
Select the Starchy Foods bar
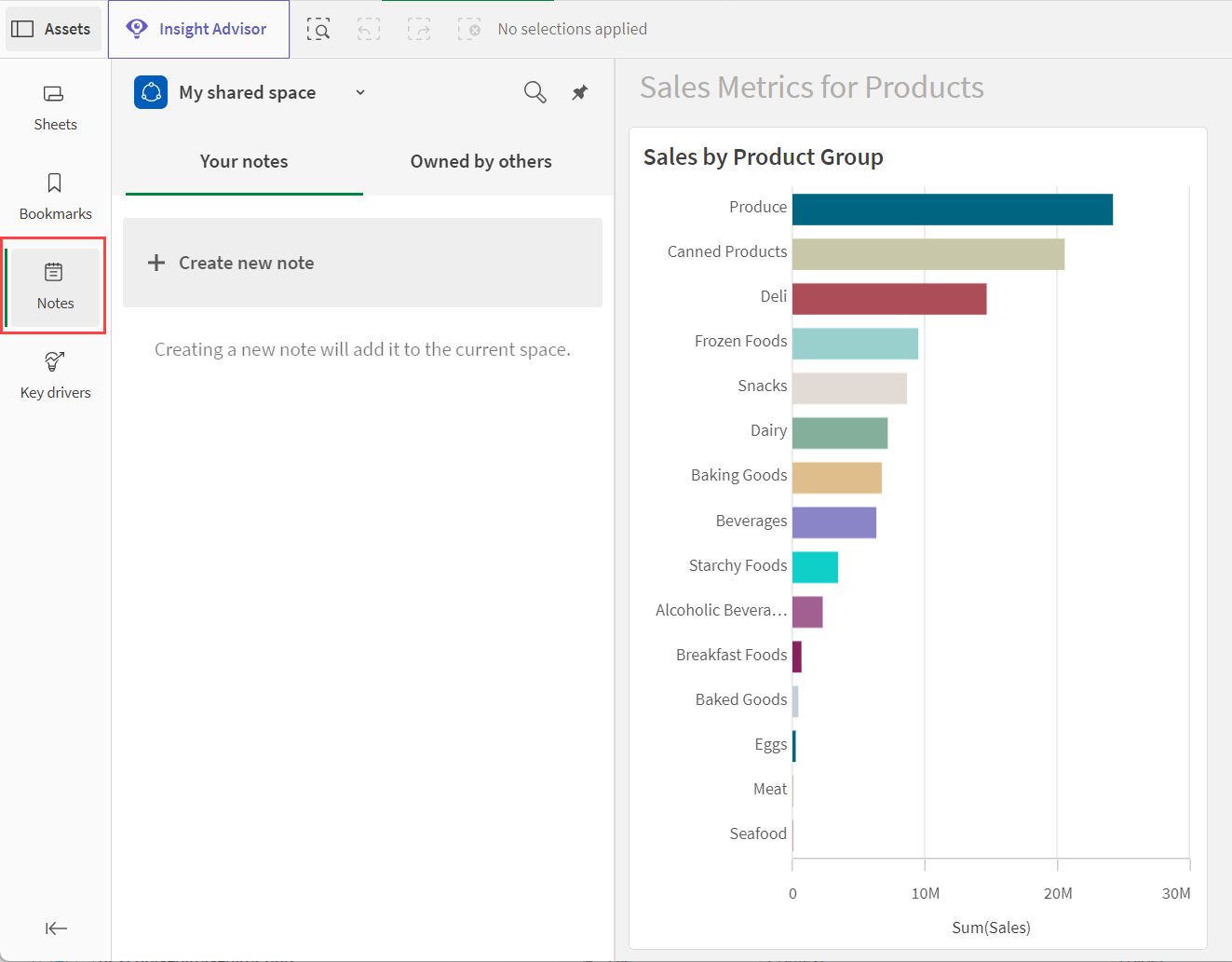point(815,567)
